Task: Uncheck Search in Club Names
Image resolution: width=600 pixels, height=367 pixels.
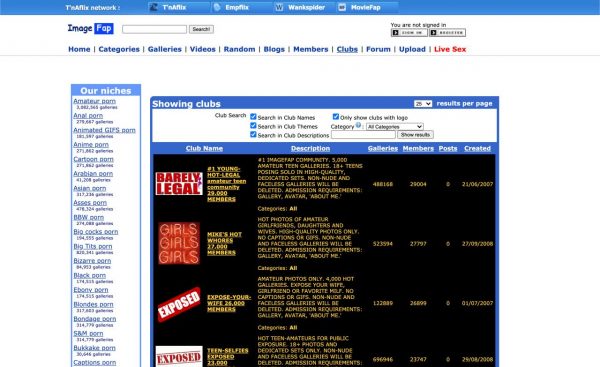Action: [253, 117]
